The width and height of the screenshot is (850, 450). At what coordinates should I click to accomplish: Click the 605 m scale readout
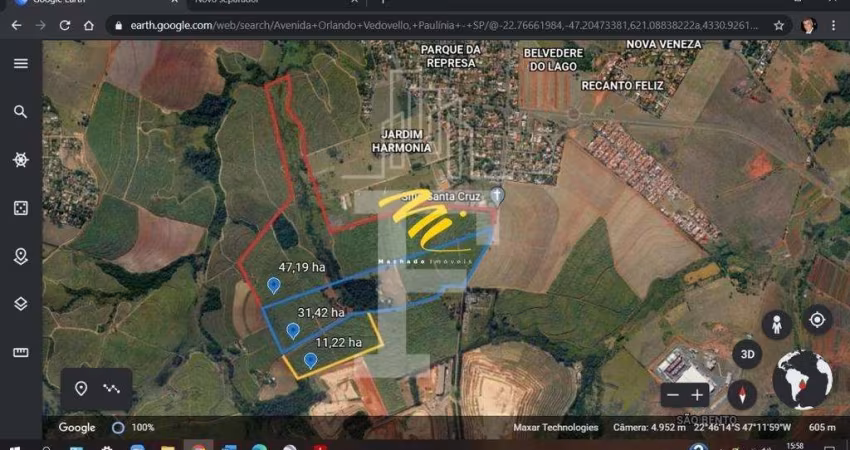coord(822,427)
